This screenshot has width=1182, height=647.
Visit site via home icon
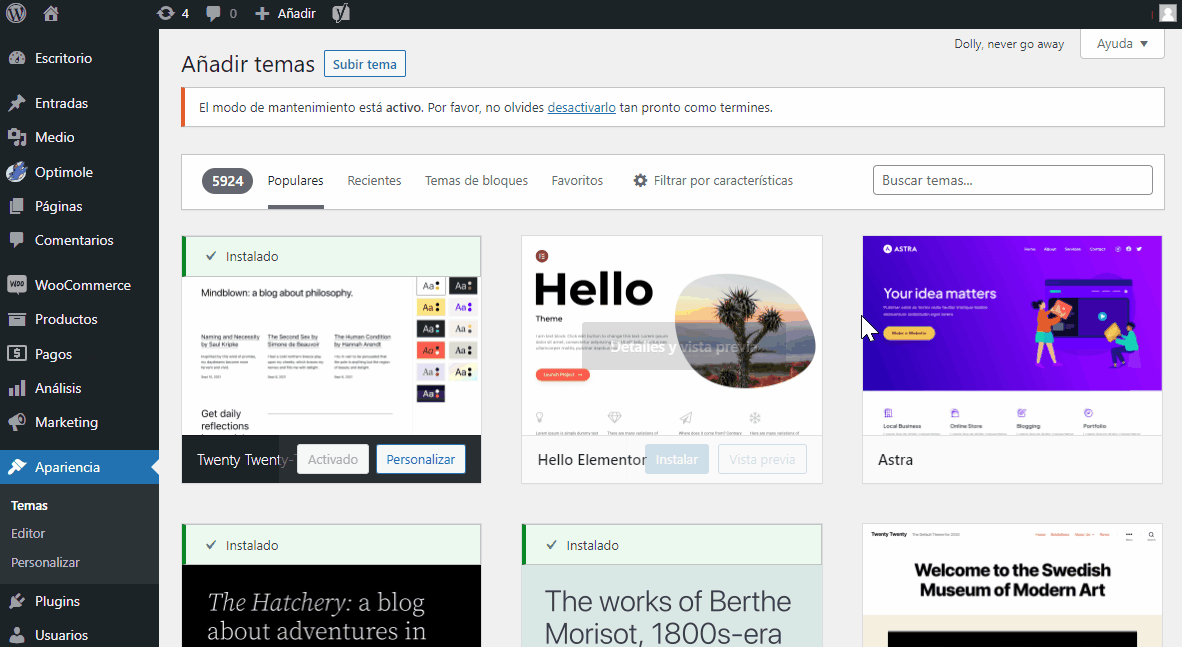point(51,14)
